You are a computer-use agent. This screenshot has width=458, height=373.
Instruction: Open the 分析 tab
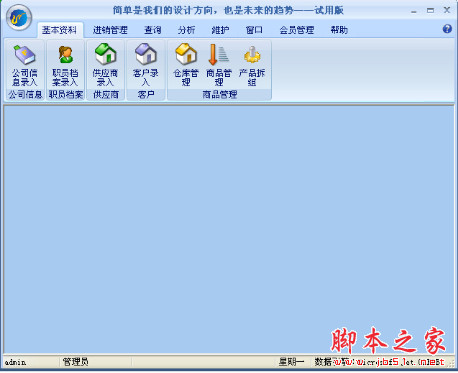[186, 30]
